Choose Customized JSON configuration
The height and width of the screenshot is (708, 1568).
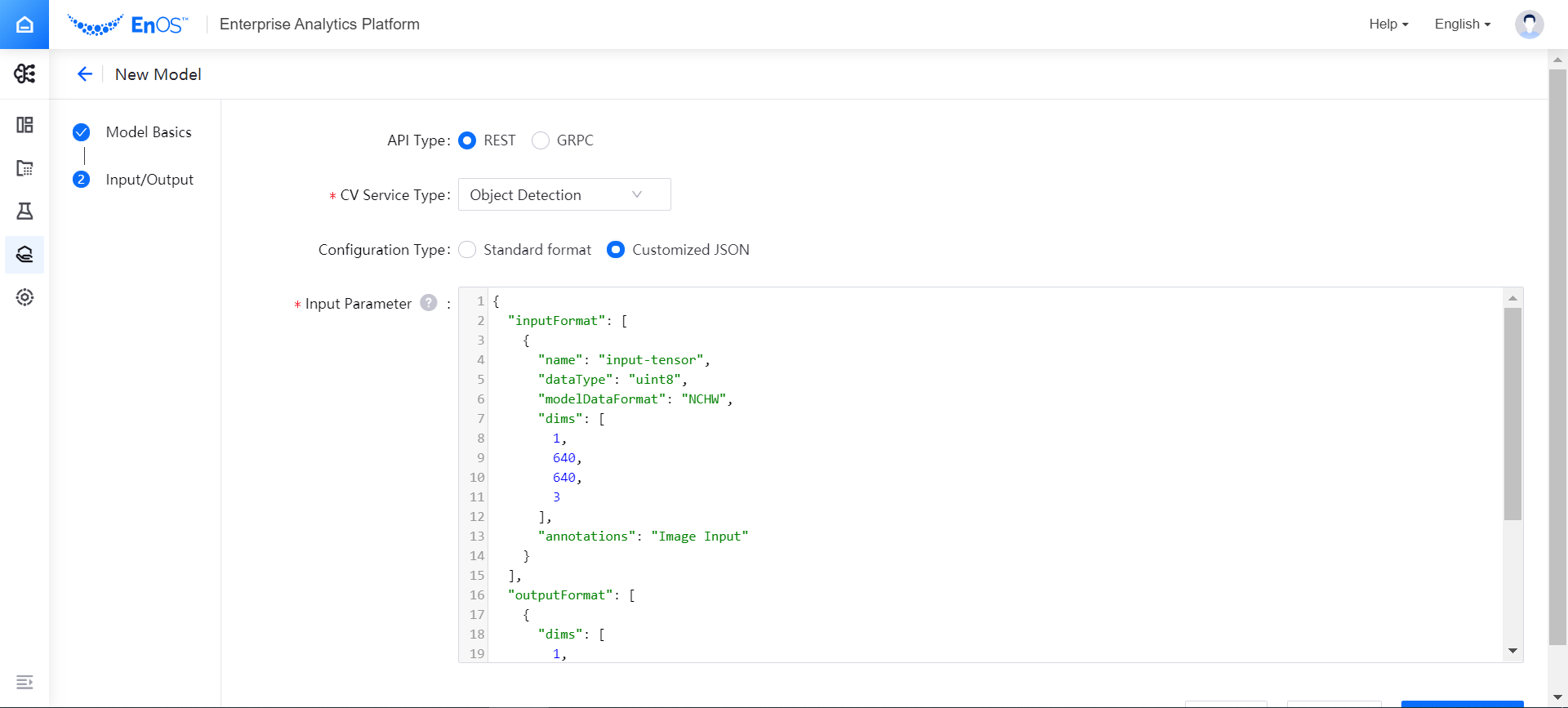pos(616,250)
